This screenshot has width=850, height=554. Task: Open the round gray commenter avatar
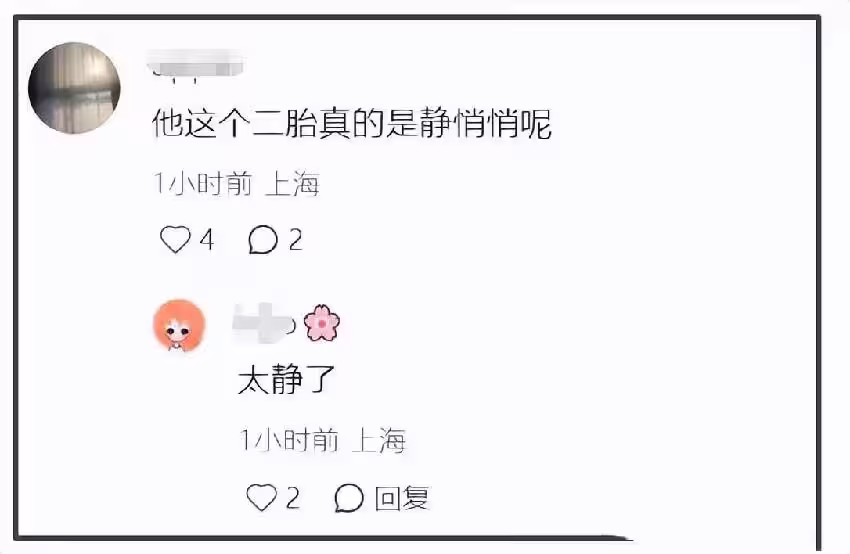[74, 88]
